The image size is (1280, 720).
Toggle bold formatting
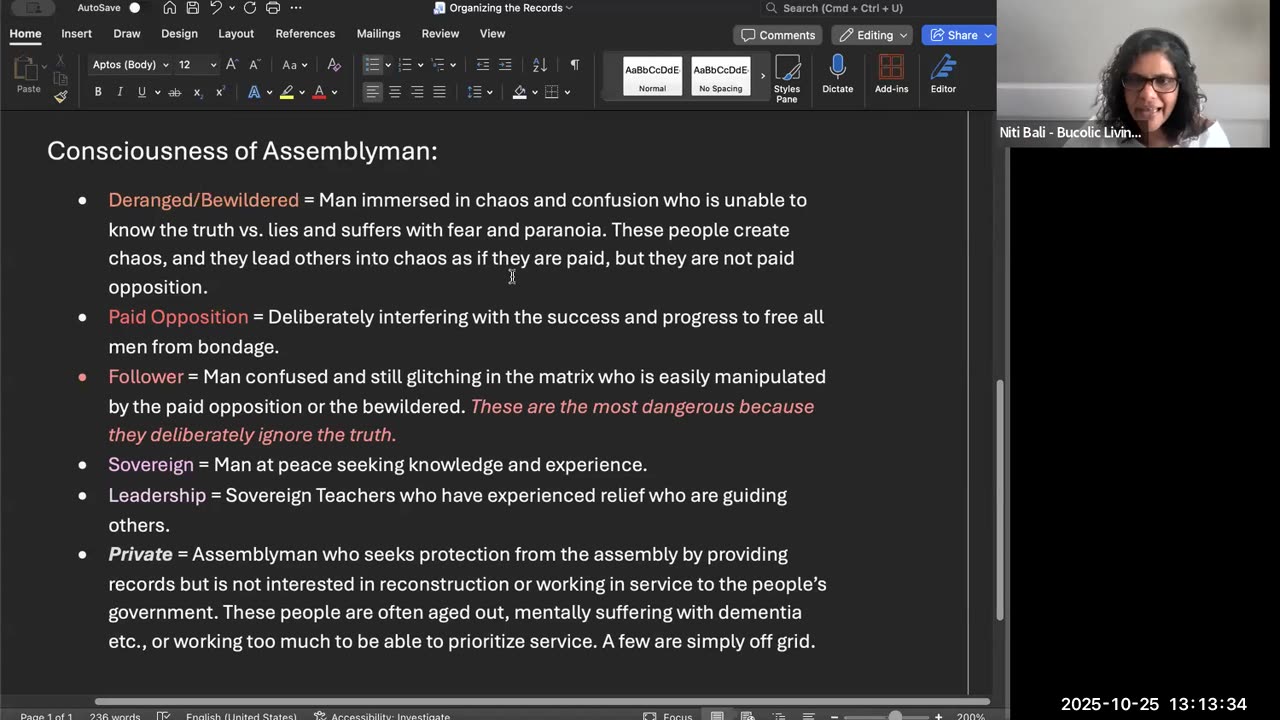click(x=98, y=92)
